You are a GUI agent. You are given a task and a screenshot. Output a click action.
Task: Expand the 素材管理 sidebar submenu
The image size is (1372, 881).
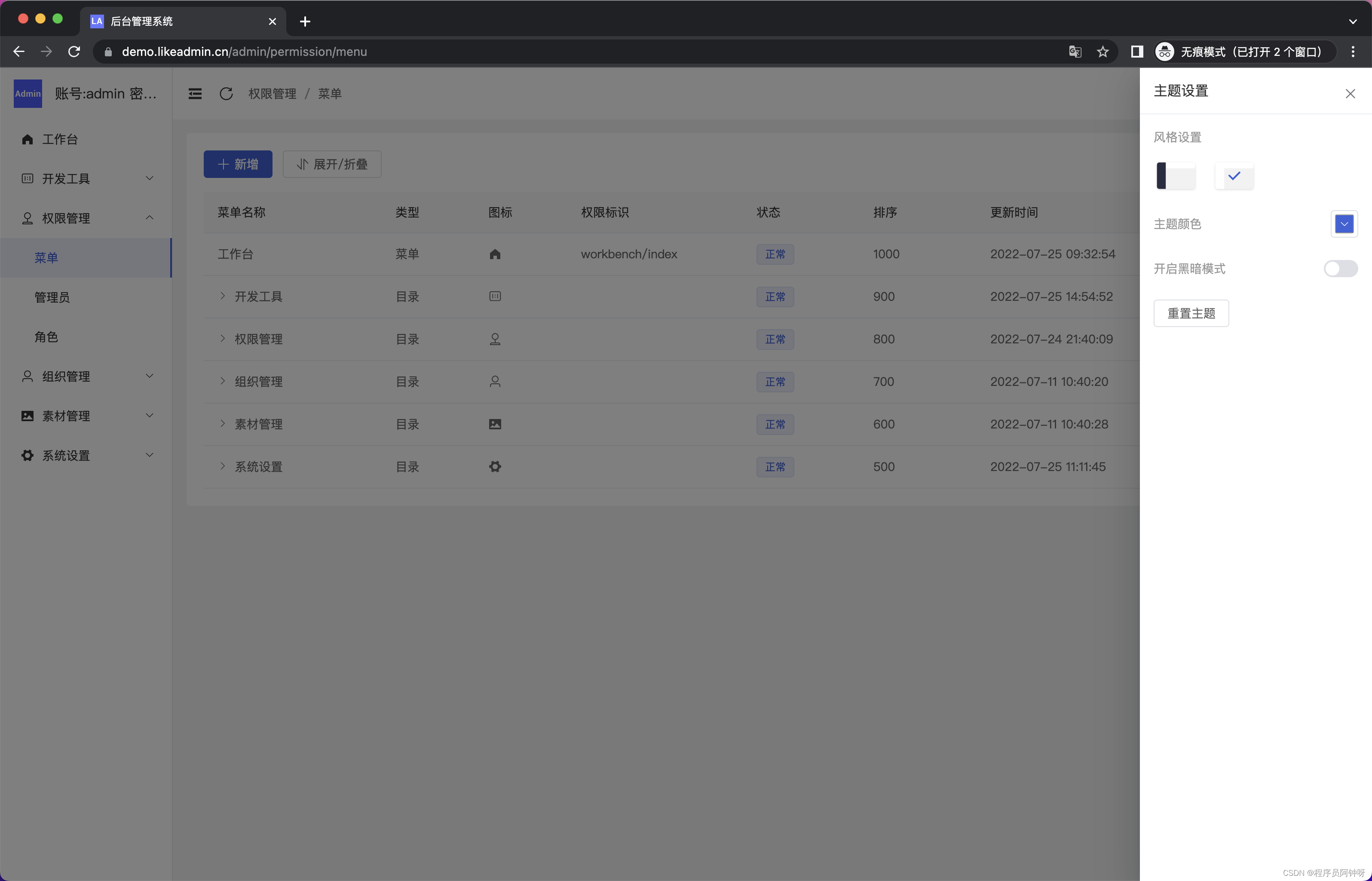tap(86, 416)
